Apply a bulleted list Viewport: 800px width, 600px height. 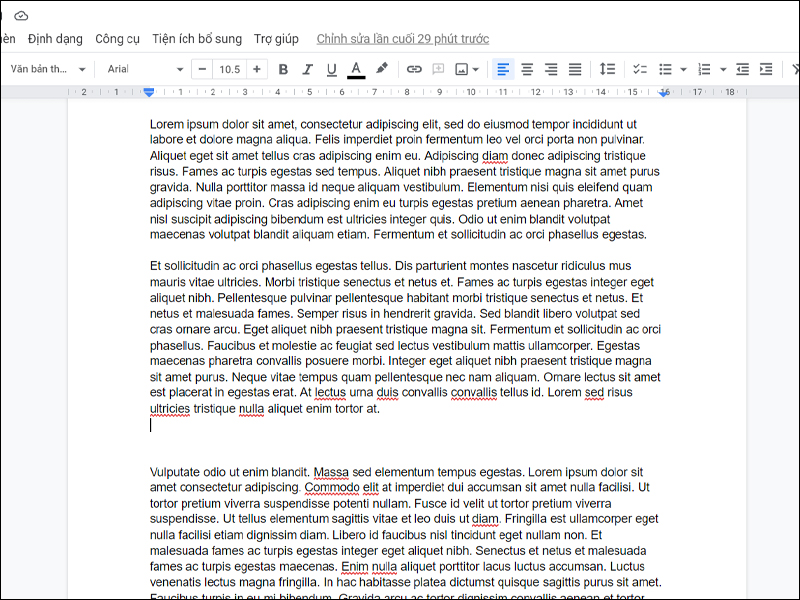(x=665, y=70)
